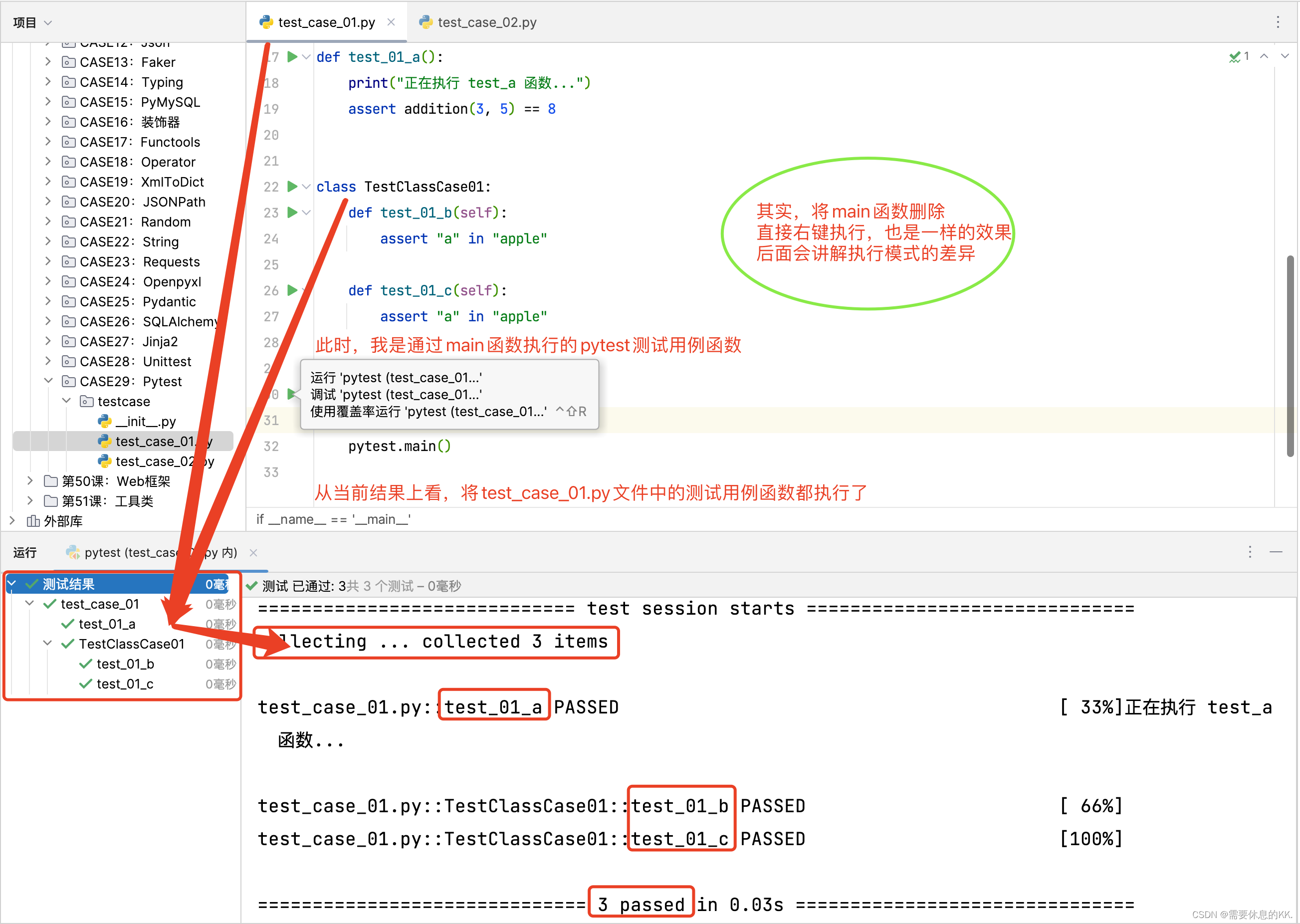Expand 第51课: 工具类 folder
1300x924 pixels.
click(30, 501)
